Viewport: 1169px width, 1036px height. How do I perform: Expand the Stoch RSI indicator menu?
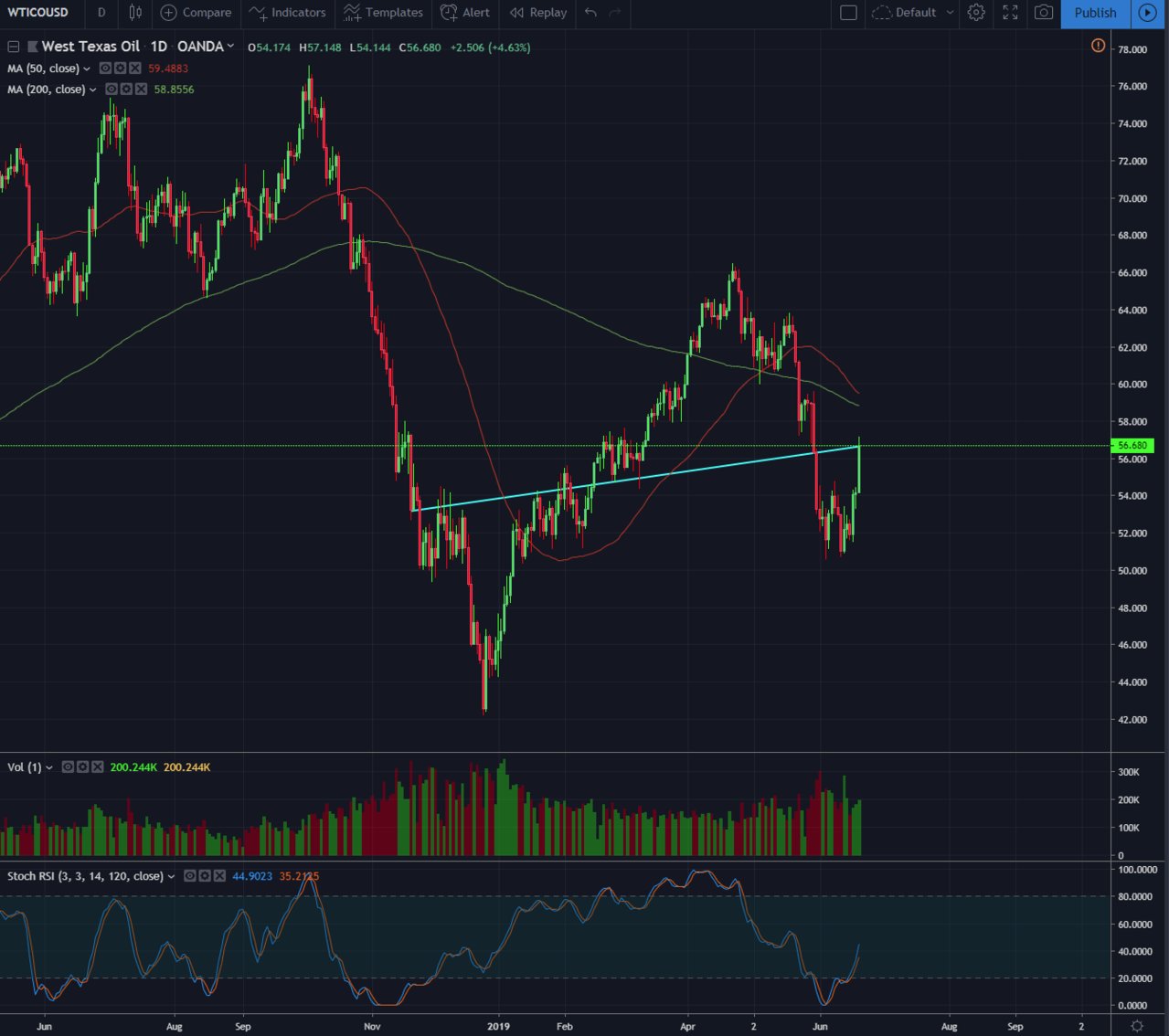[171, 876]
